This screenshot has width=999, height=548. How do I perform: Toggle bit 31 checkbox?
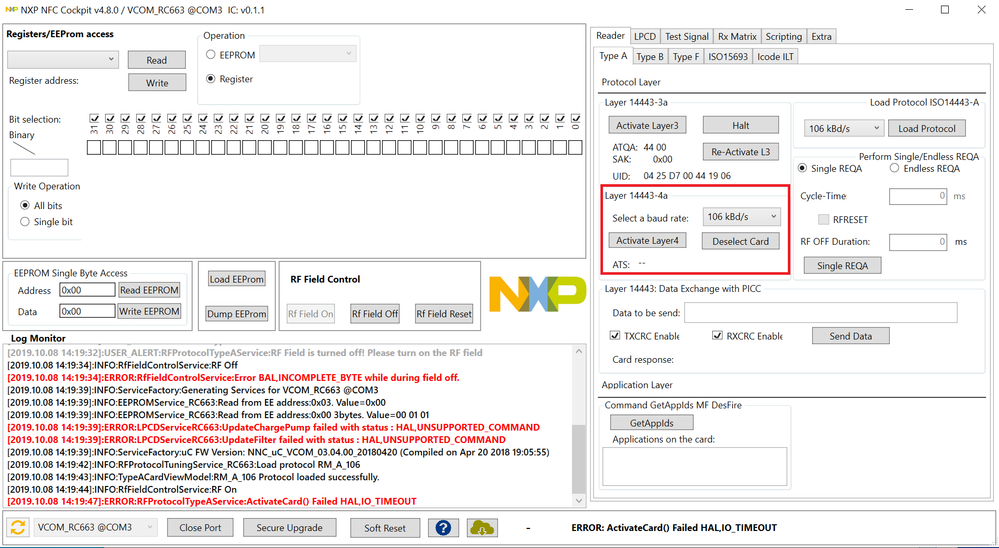coord(94,118)
